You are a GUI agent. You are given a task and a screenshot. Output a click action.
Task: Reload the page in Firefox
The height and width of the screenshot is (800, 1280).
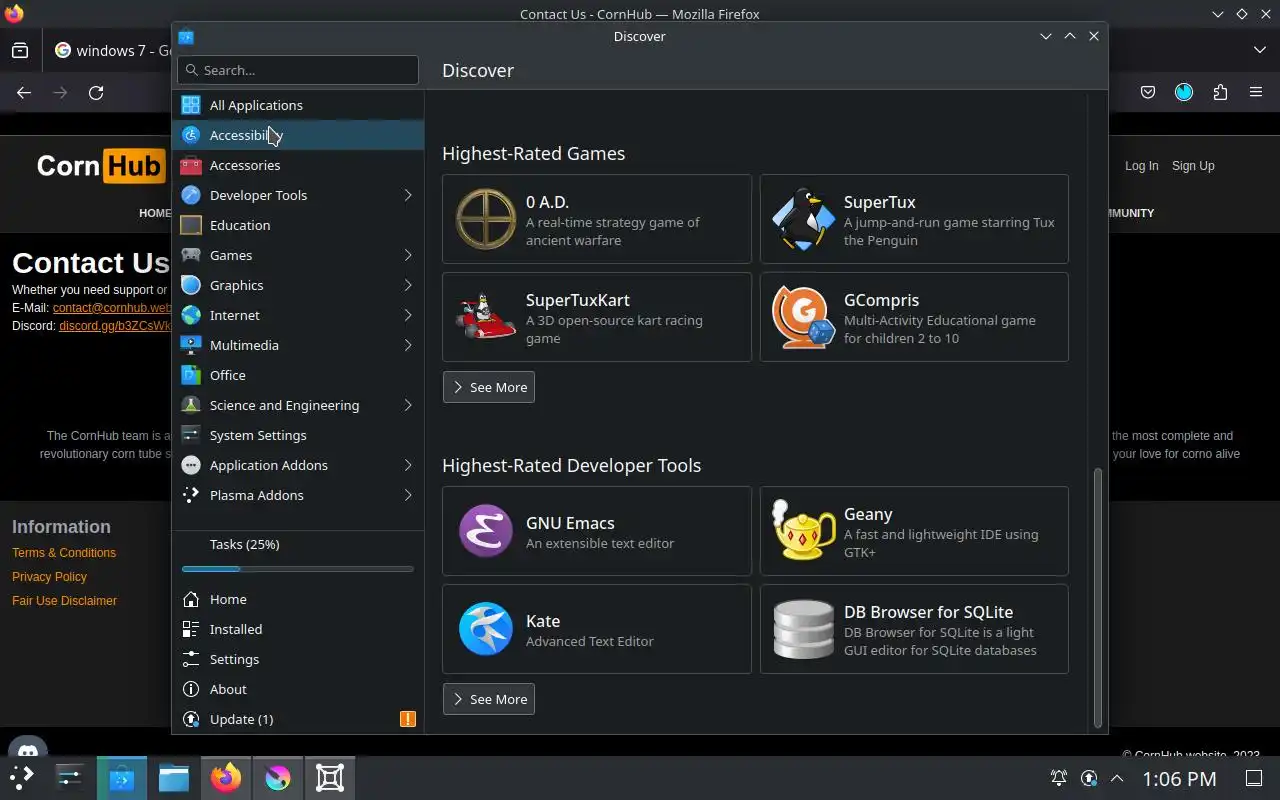click(x=96, y=92)
